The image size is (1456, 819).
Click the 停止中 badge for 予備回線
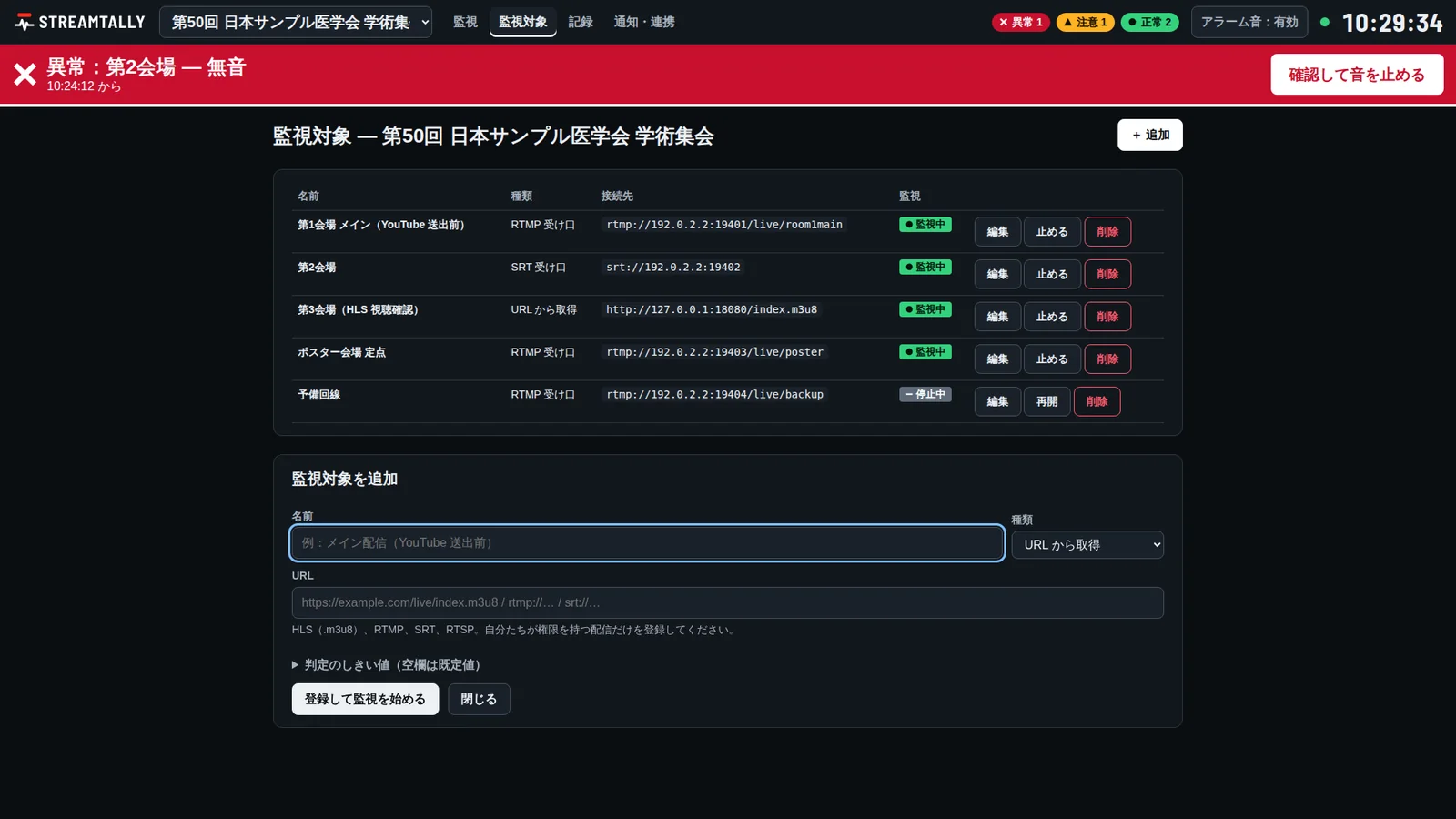pyautogui.click(x=925, y=394)
